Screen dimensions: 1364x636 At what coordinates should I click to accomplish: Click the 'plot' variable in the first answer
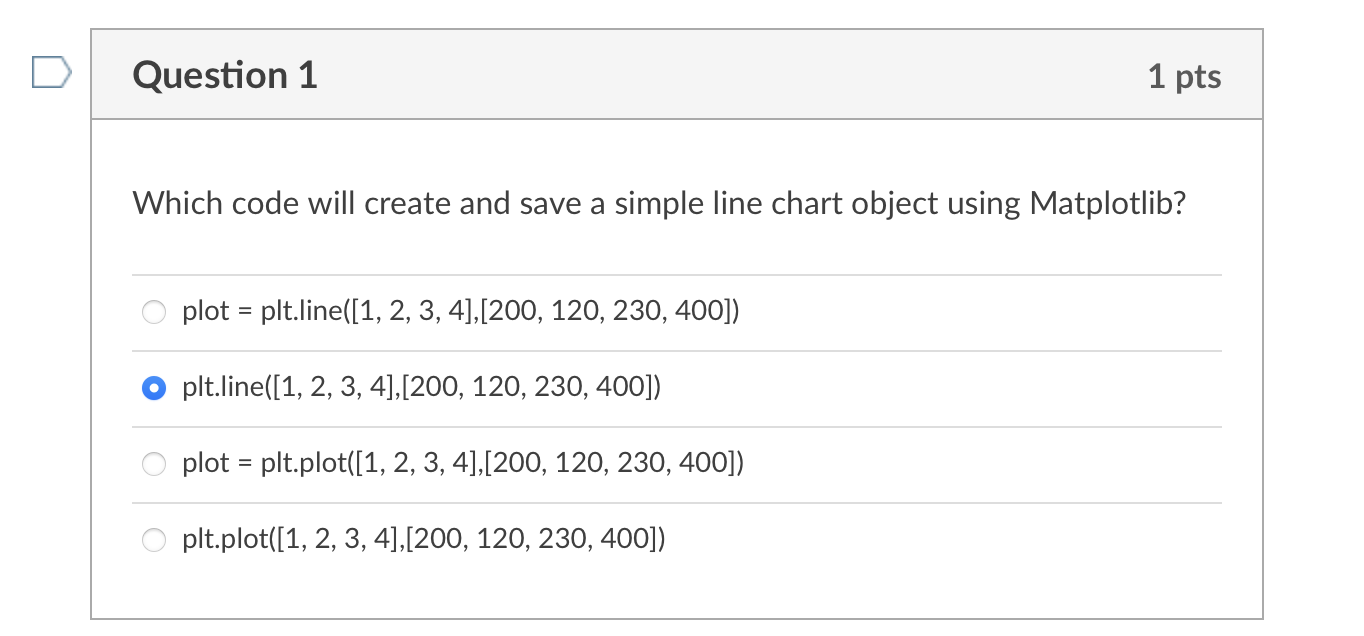point(206,313)
